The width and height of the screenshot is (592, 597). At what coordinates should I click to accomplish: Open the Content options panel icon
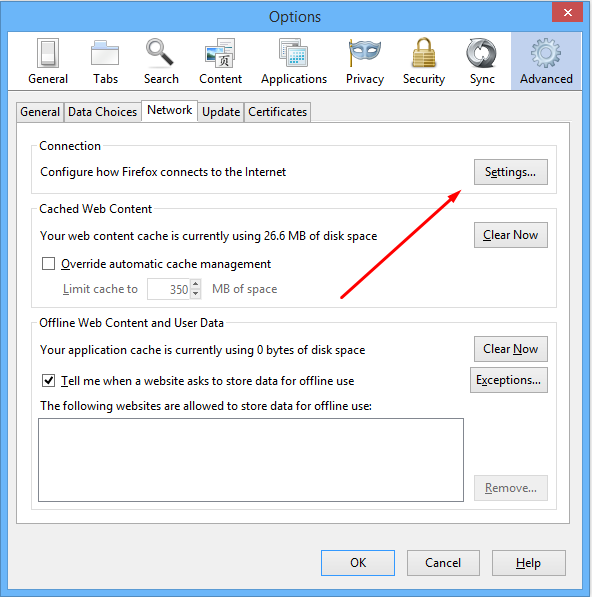(220, 53)
